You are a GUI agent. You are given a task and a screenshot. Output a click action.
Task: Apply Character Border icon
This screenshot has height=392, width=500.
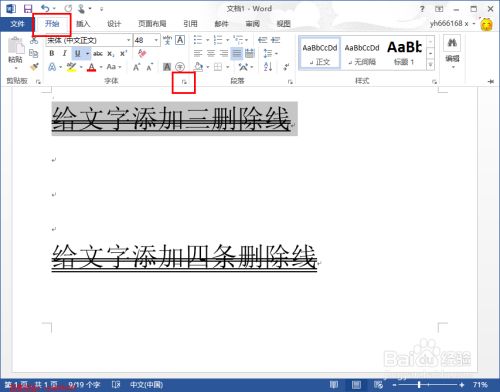point(180,40)
